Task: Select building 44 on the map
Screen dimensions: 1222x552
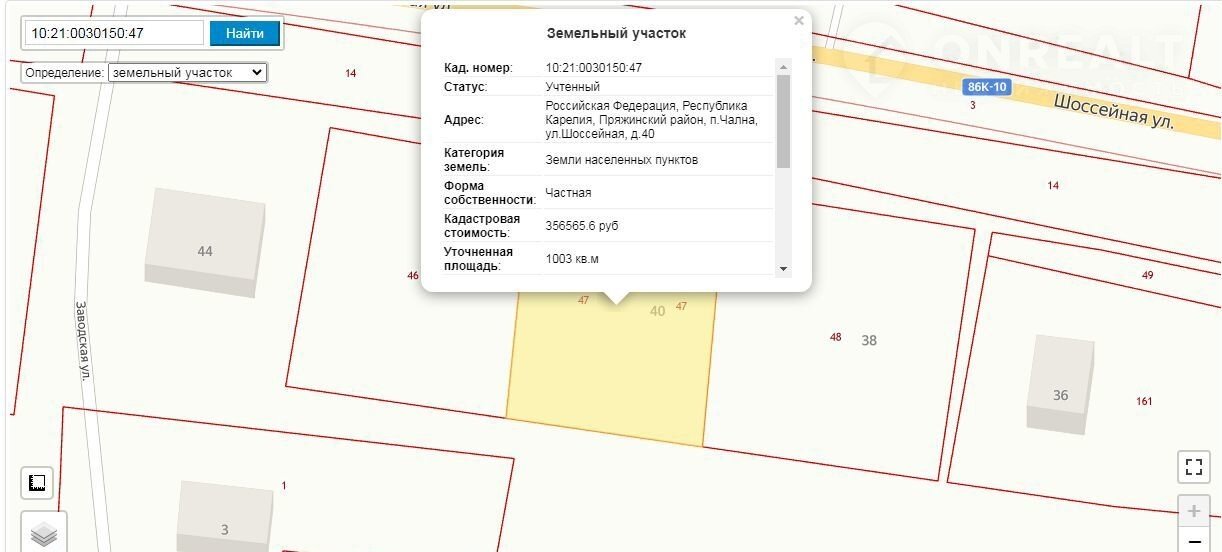Action: pos(205,243)
